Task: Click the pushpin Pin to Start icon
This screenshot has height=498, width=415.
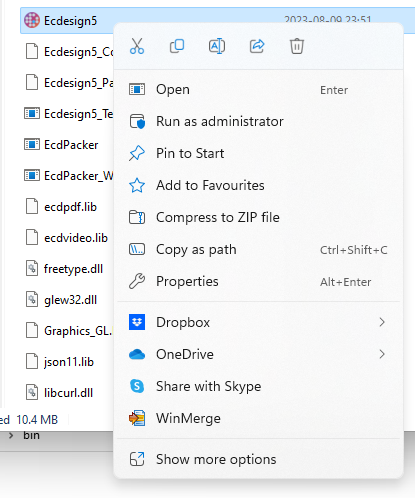Action: (137, 153)
